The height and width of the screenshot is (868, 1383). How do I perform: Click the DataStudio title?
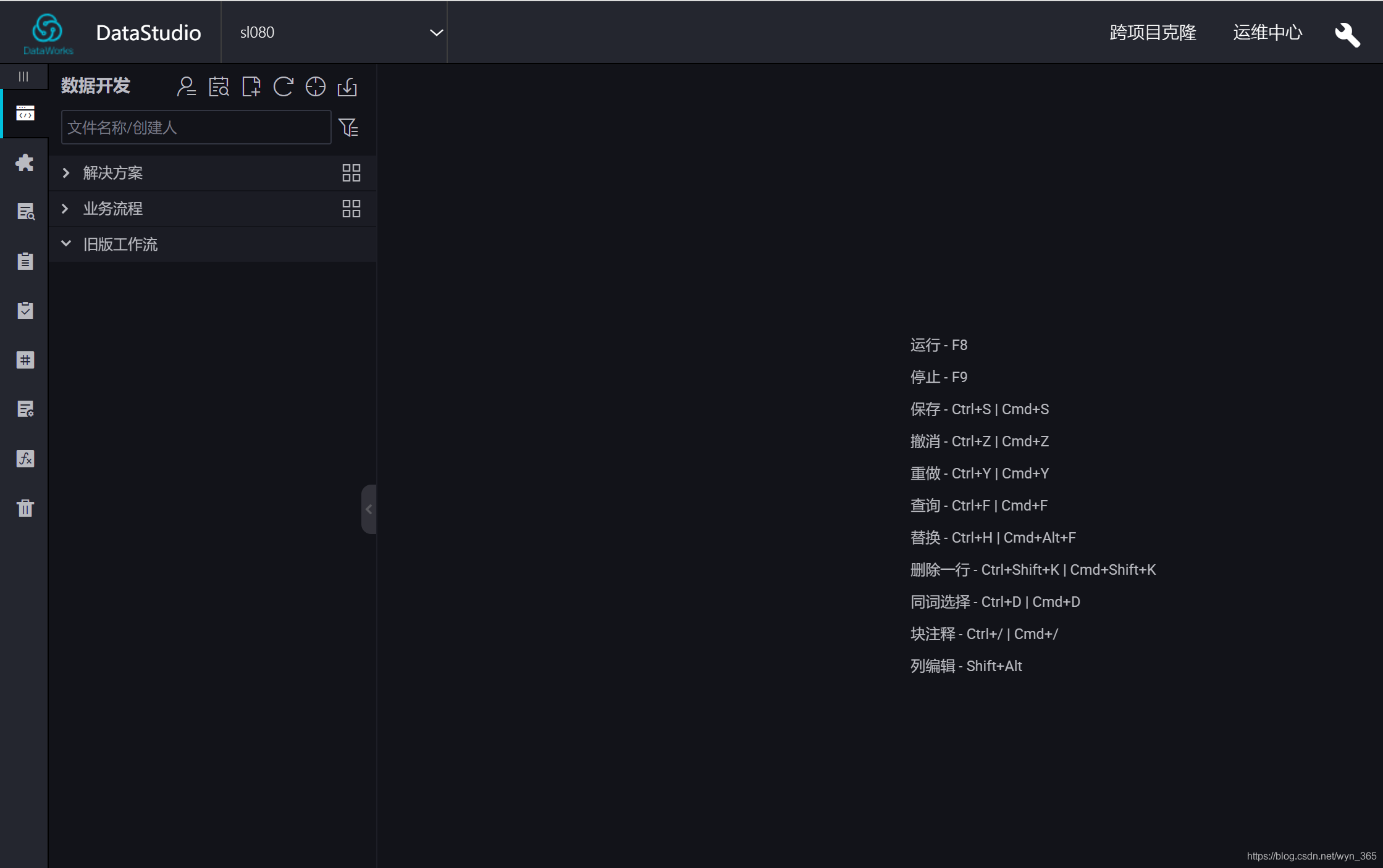point(148,33)
